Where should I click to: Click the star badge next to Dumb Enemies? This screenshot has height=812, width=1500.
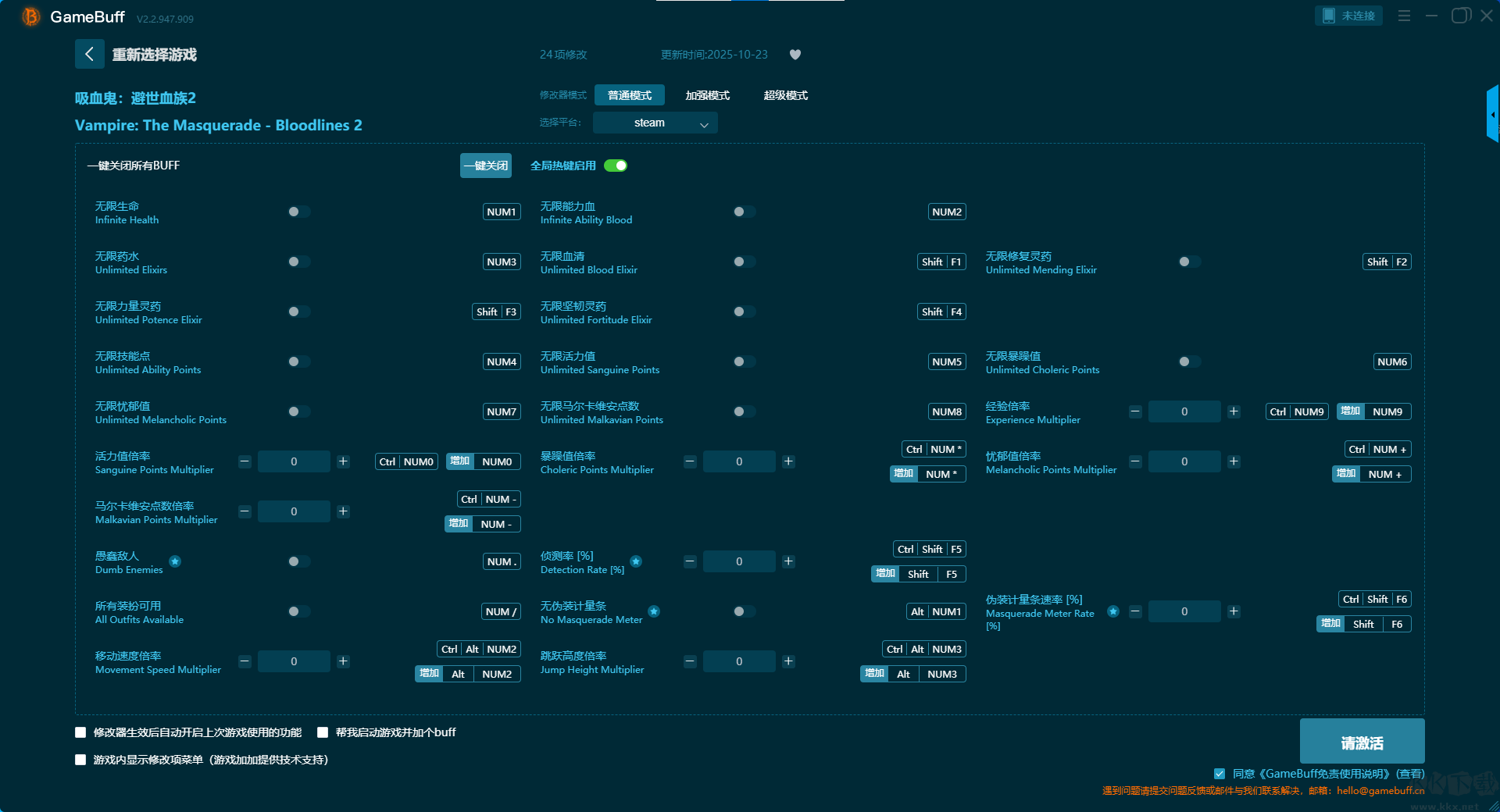click(x=175, y=561)
